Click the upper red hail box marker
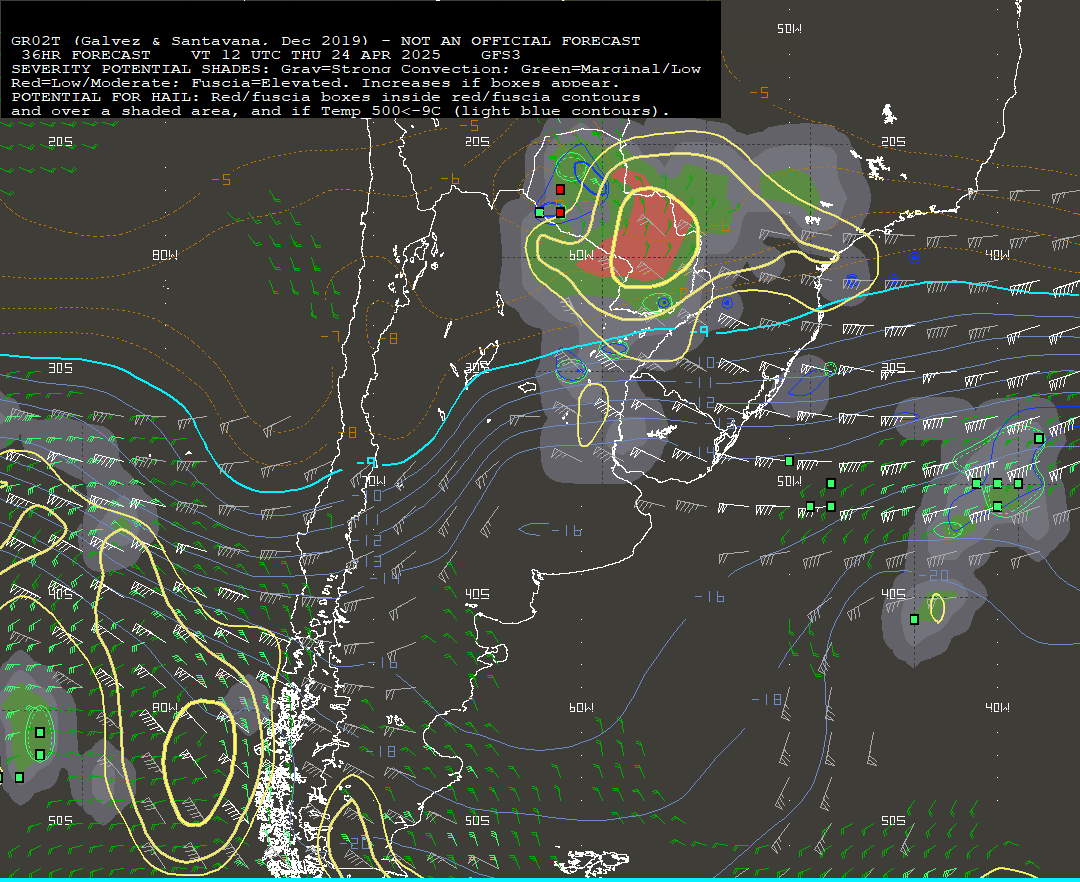 [560, 189]
